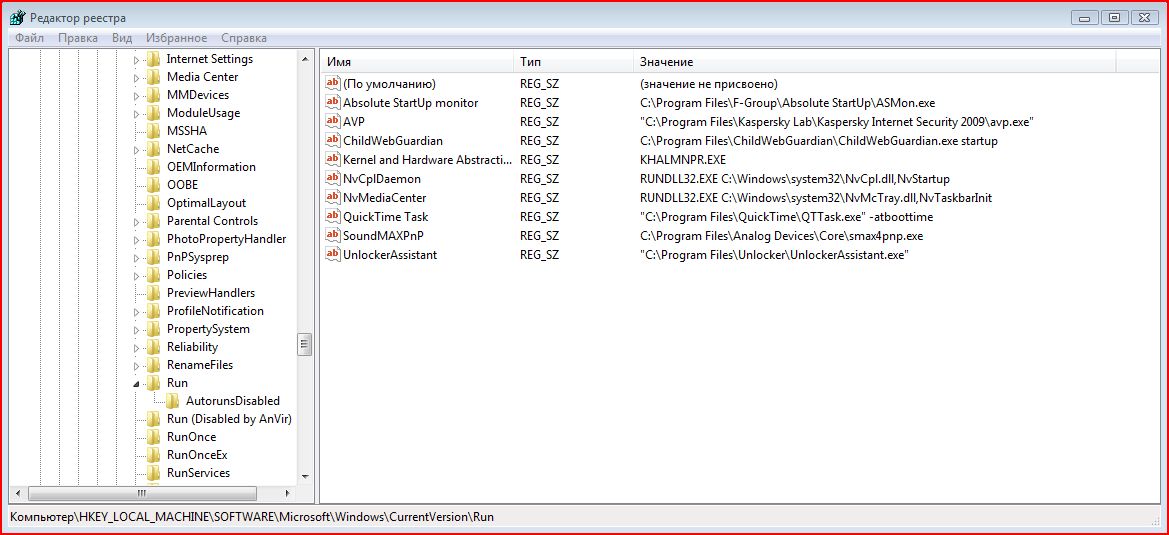
Task: Open the Файл menu
Action: tap(29, 38)
